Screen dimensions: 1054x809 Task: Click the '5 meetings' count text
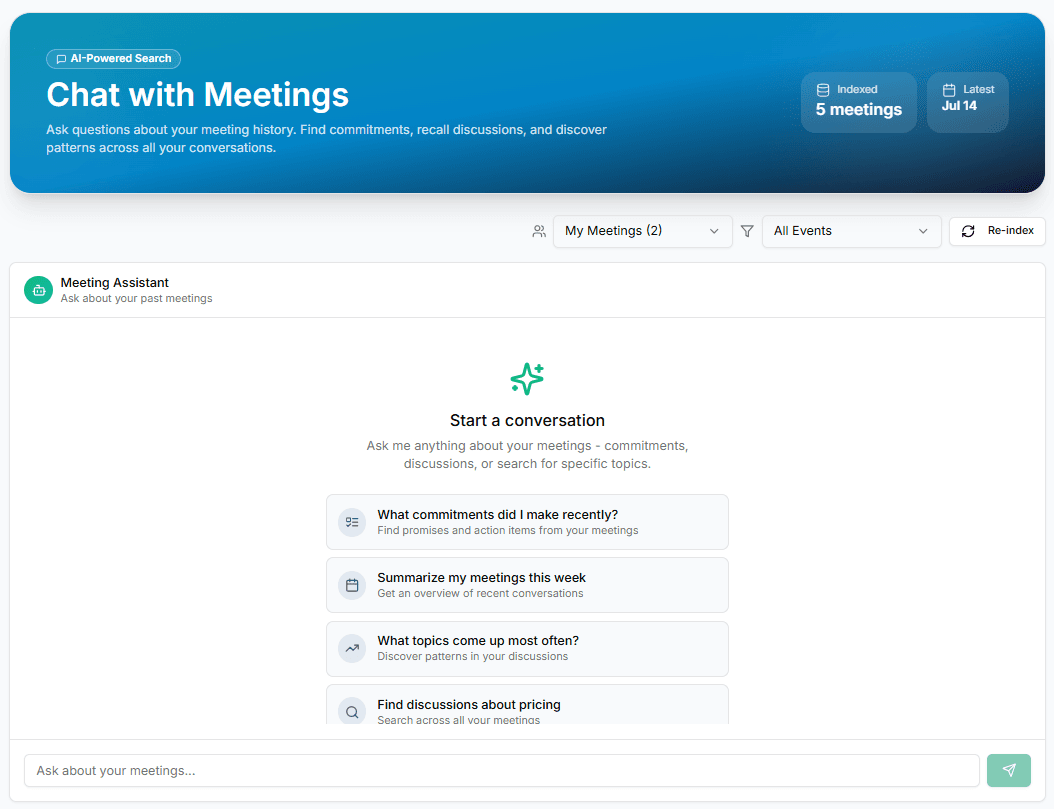pos(858,110)
